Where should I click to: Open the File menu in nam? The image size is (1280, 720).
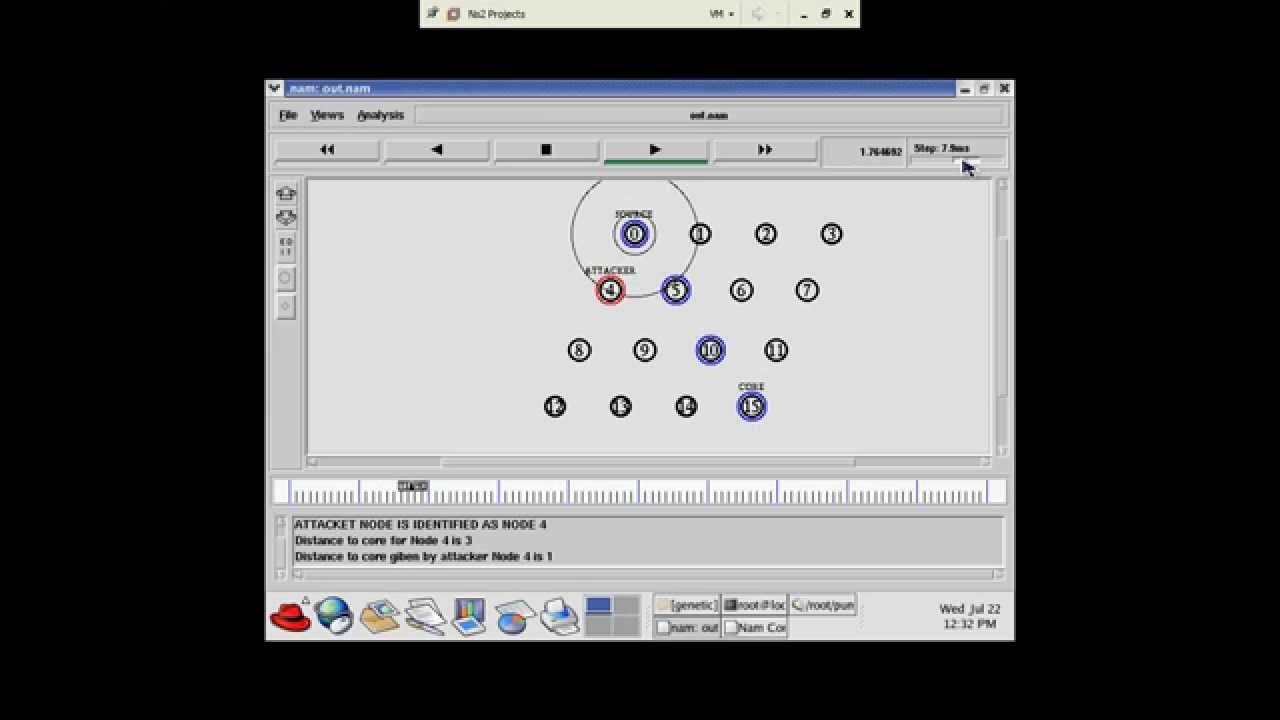pos(288,115)
